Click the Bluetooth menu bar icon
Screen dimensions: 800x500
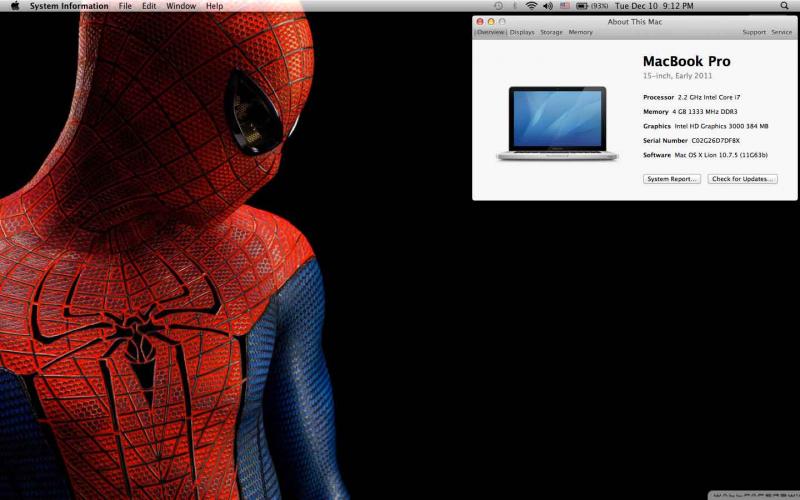[514, 6]
